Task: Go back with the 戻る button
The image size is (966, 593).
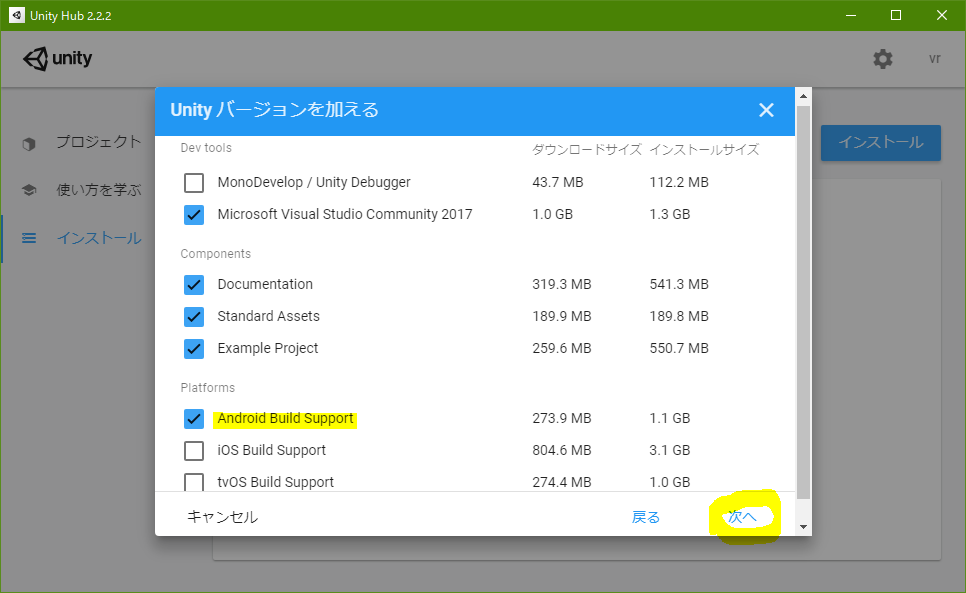Action: click(x=646, y=517)
